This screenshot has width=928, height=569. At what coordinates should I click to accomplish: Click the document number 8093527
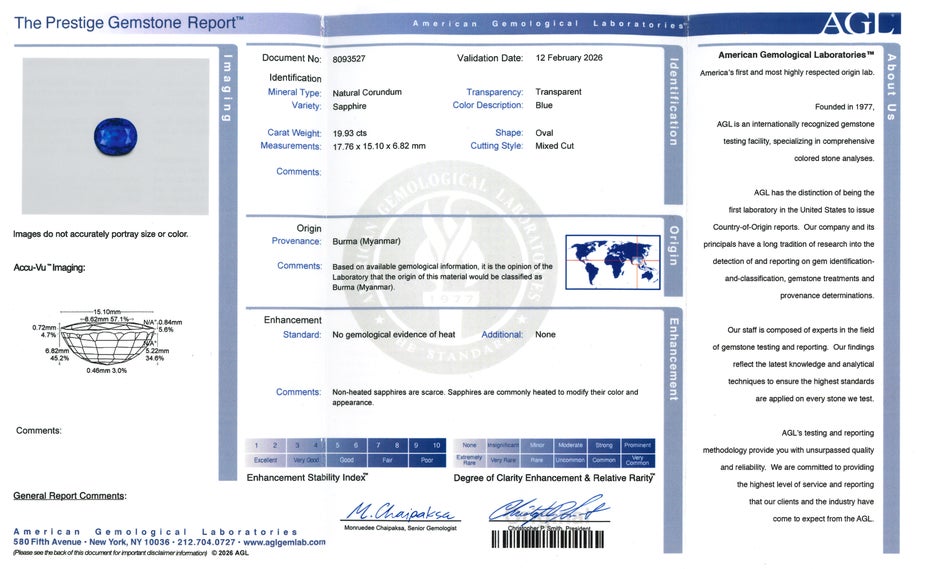pyautogui.click(x=351, y=59)
